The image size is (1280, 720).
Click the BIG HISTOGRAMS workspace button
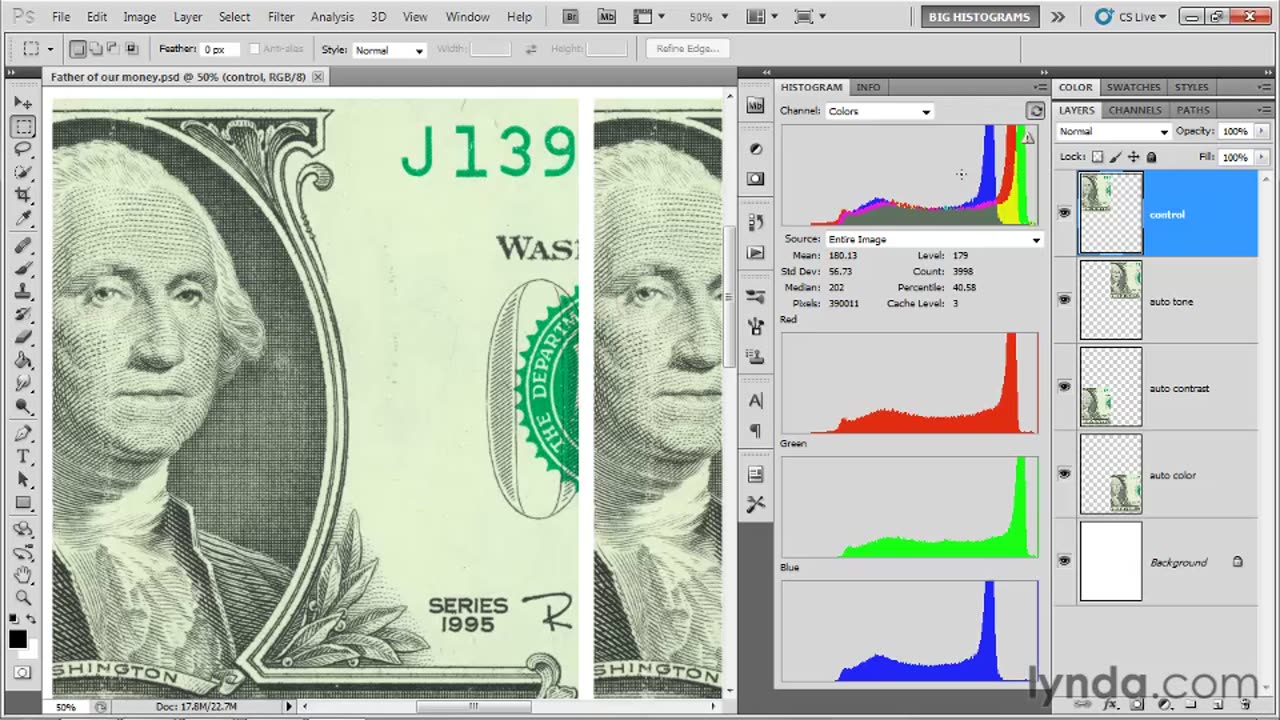(979, 17)
